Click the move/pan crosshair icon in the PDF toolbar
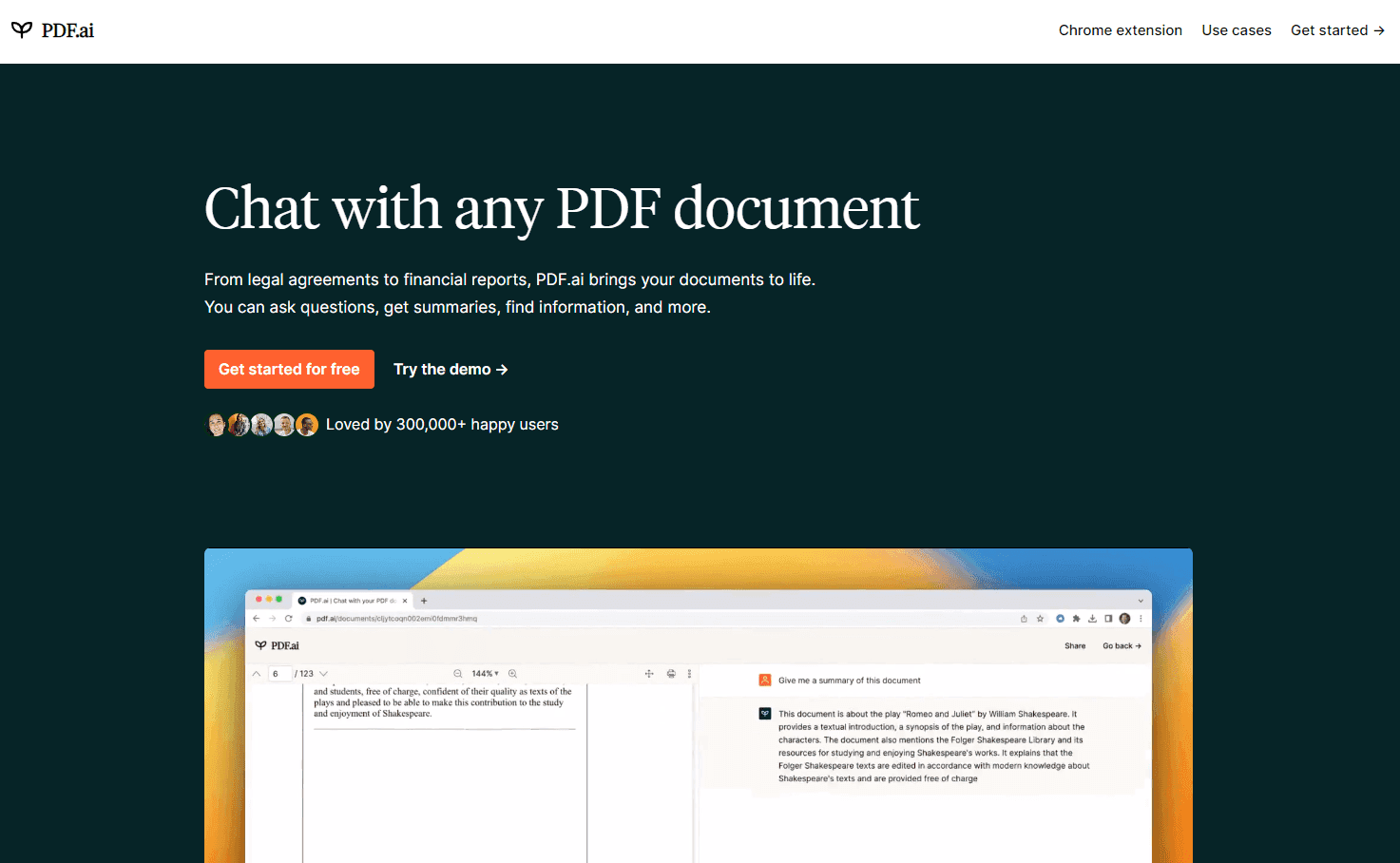Image resolution: width=1400 pixels, height=863 pixels. pyautogui.click(x=649, y=674)
